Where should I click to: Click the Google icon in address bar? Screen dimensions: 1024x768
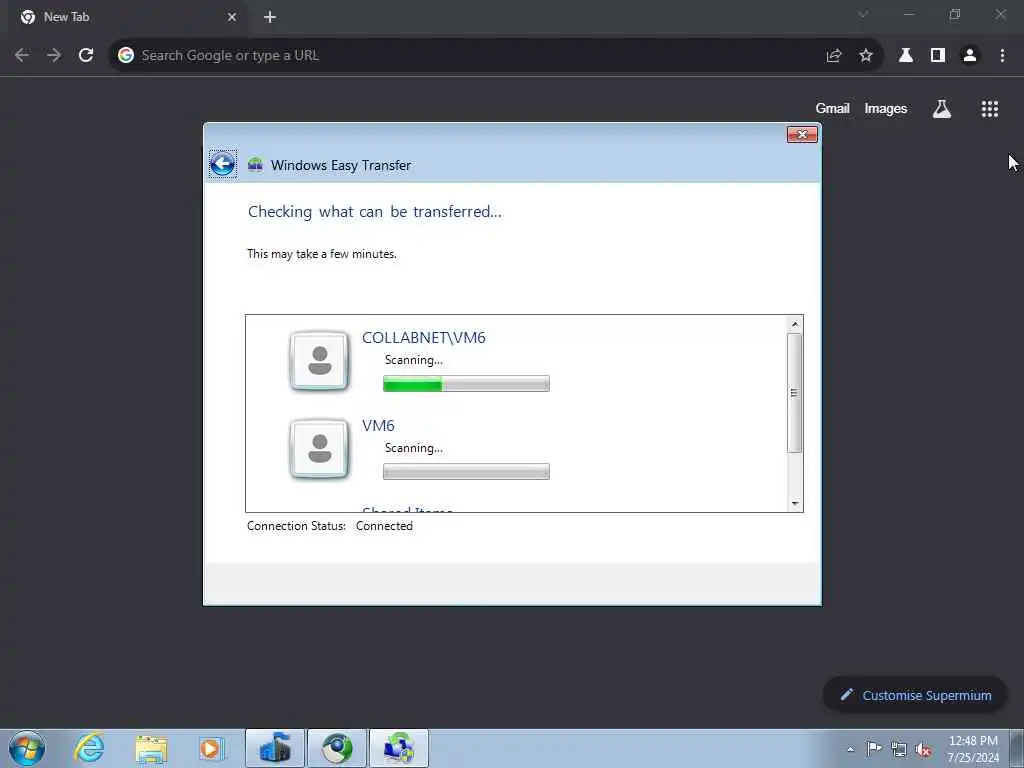[126, 56]
